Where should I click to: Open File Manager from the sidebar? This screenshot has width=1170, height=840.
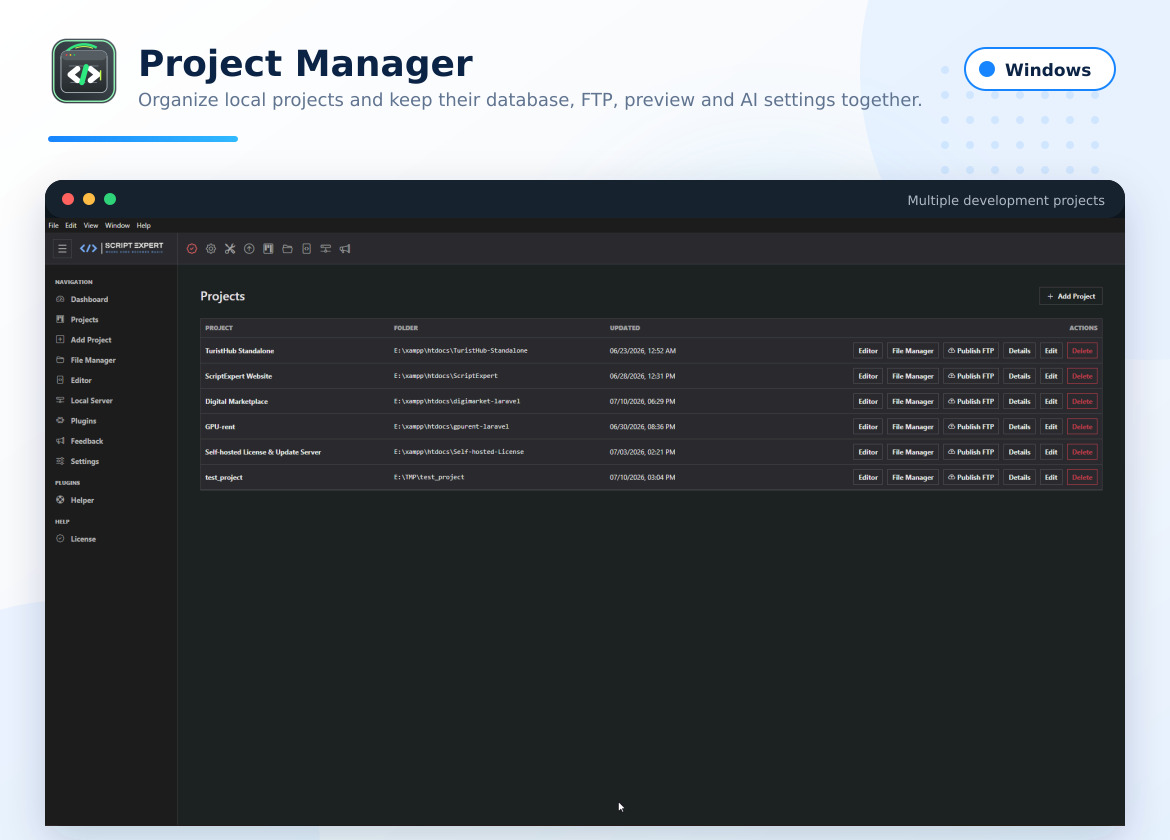click(93, 360)
